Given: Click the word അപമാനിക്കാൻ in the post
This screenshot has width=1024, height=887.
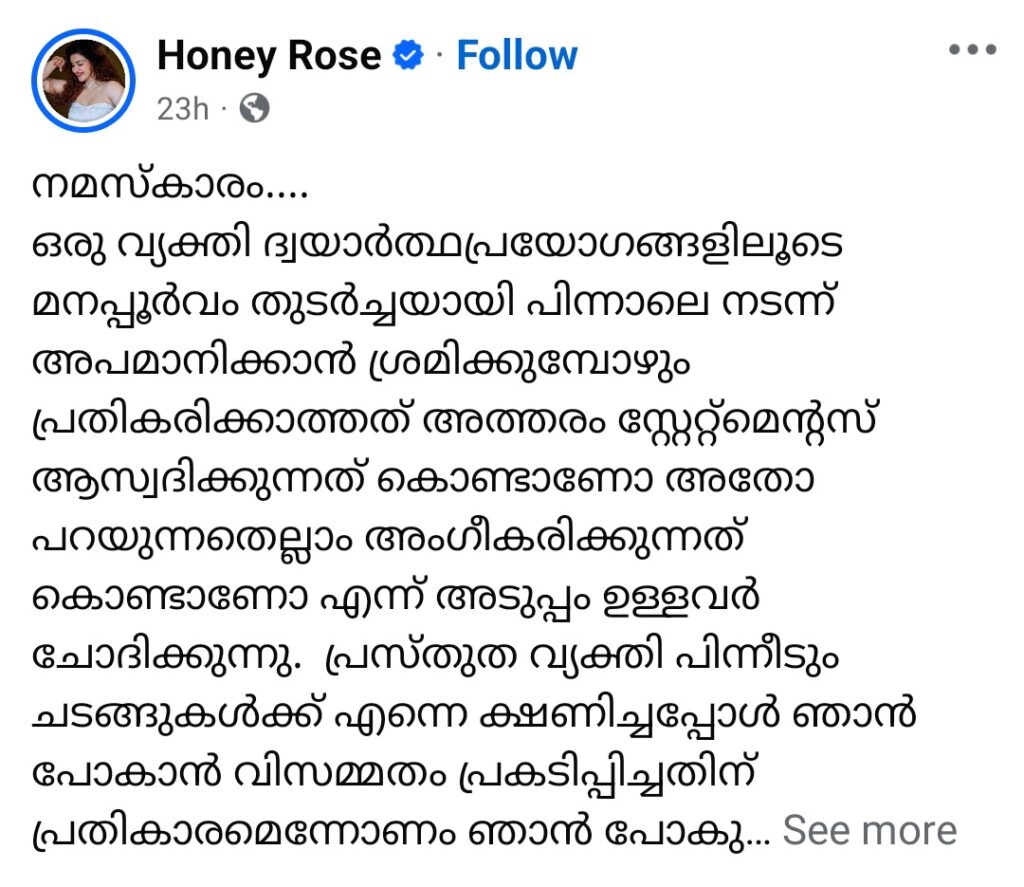Looking at the screenshot, I should coord(193,363).
